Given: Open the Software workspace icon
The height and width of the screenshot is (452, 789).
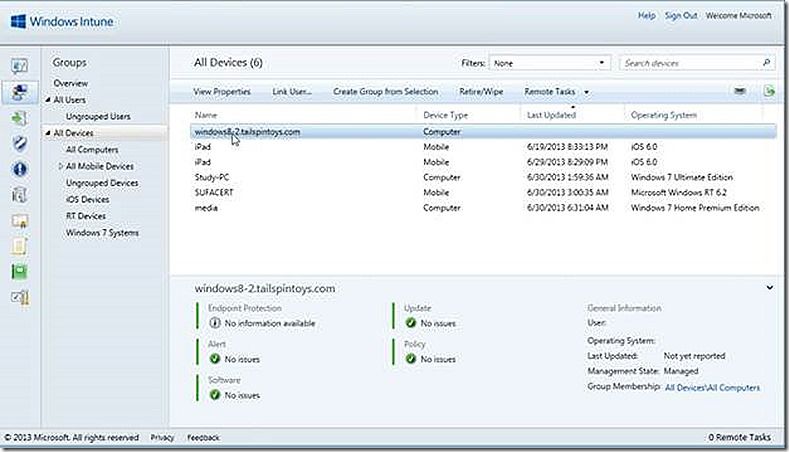Looking at the screenshot, I should tap(20, 195).
